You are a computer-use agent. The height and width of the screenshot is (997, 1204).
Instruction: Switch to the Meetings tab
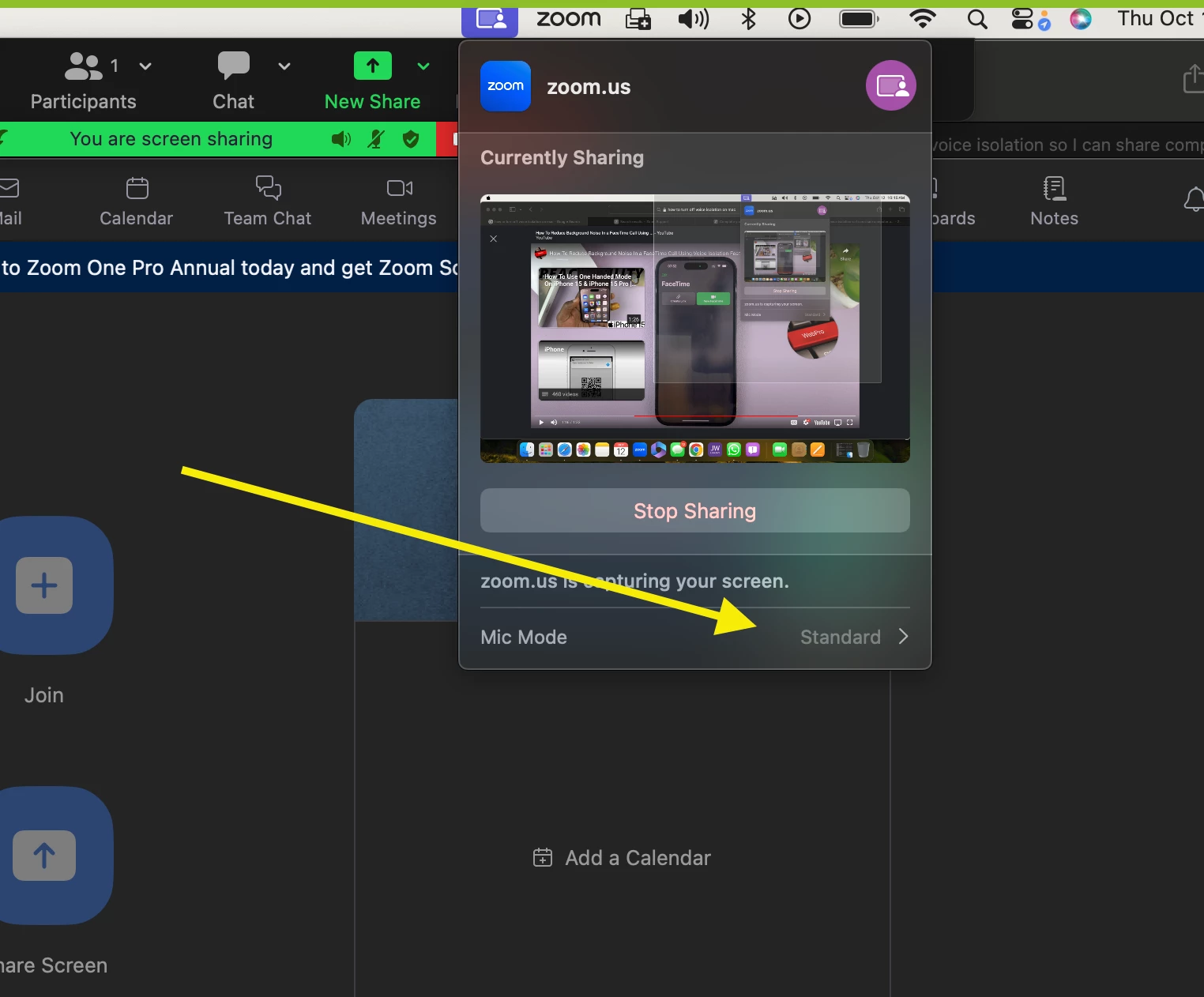[399, 201]
